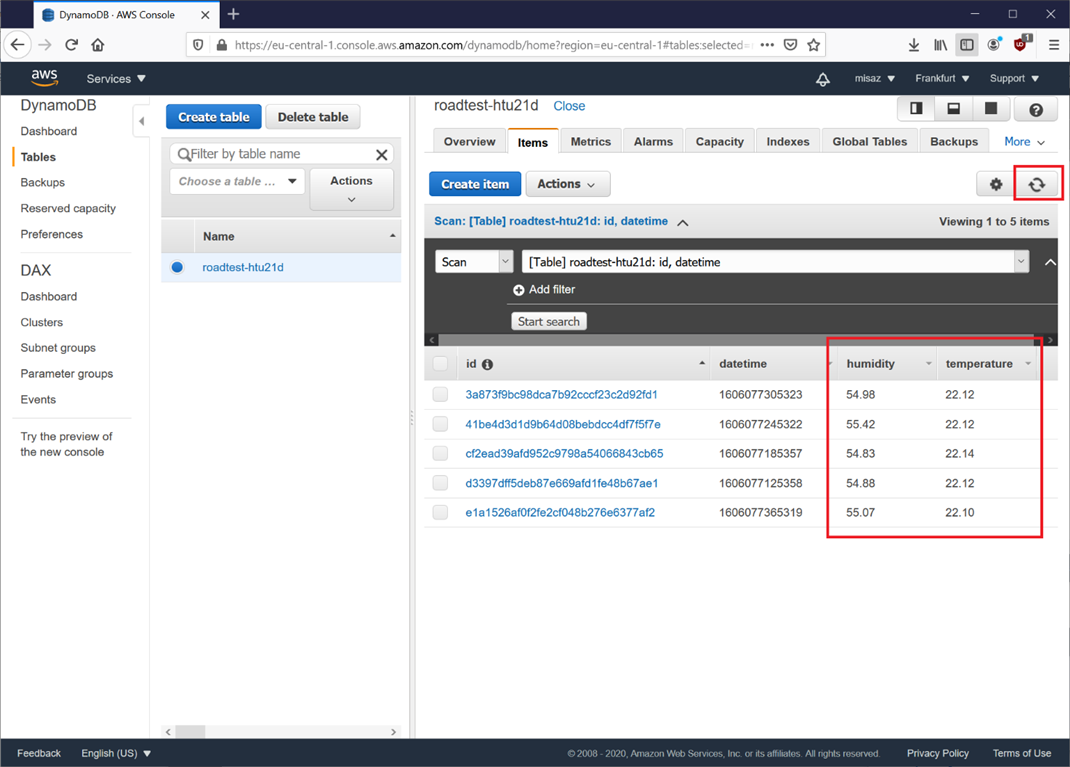The image size is (1070, 767).
Task: Collapse the Scan header section chevron
Action: click(682, 222)
